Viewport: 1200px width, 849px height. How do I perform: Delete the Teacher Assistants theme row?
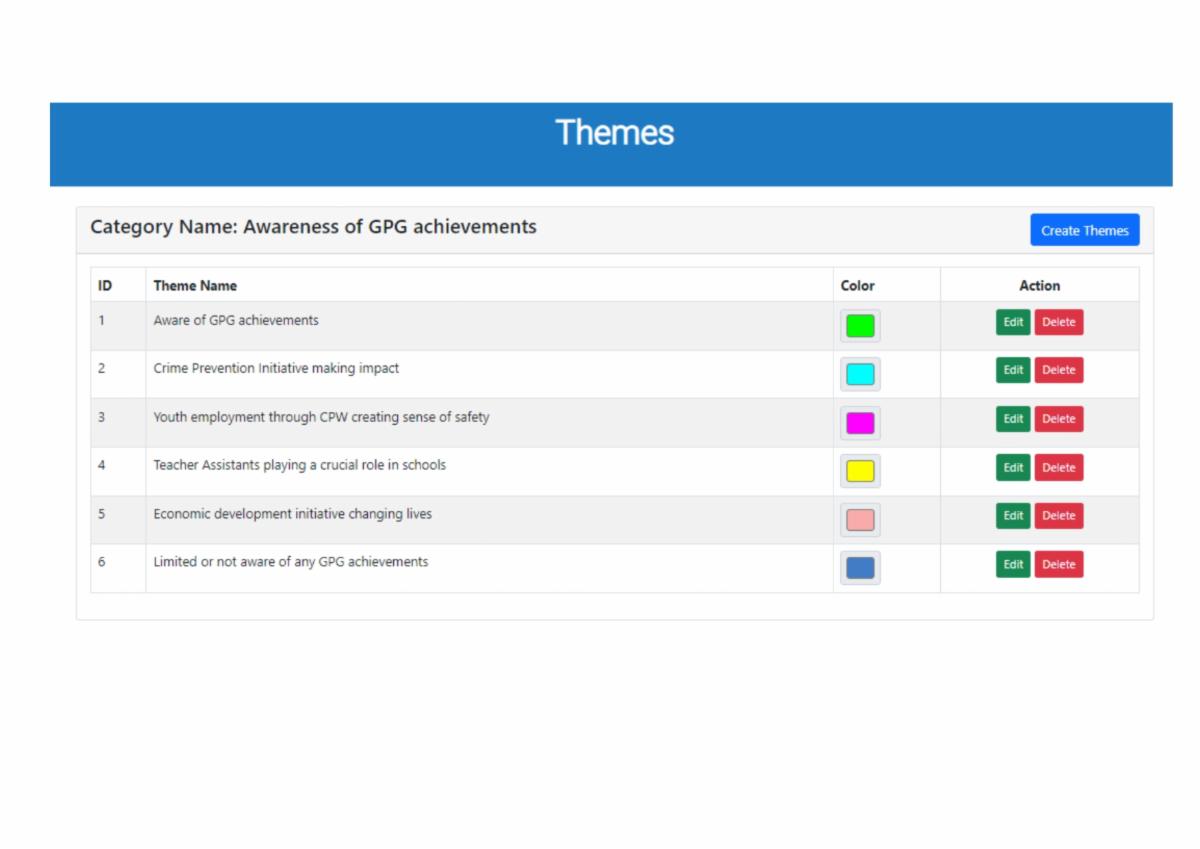pyautogui.click(x=1058, y=467)
